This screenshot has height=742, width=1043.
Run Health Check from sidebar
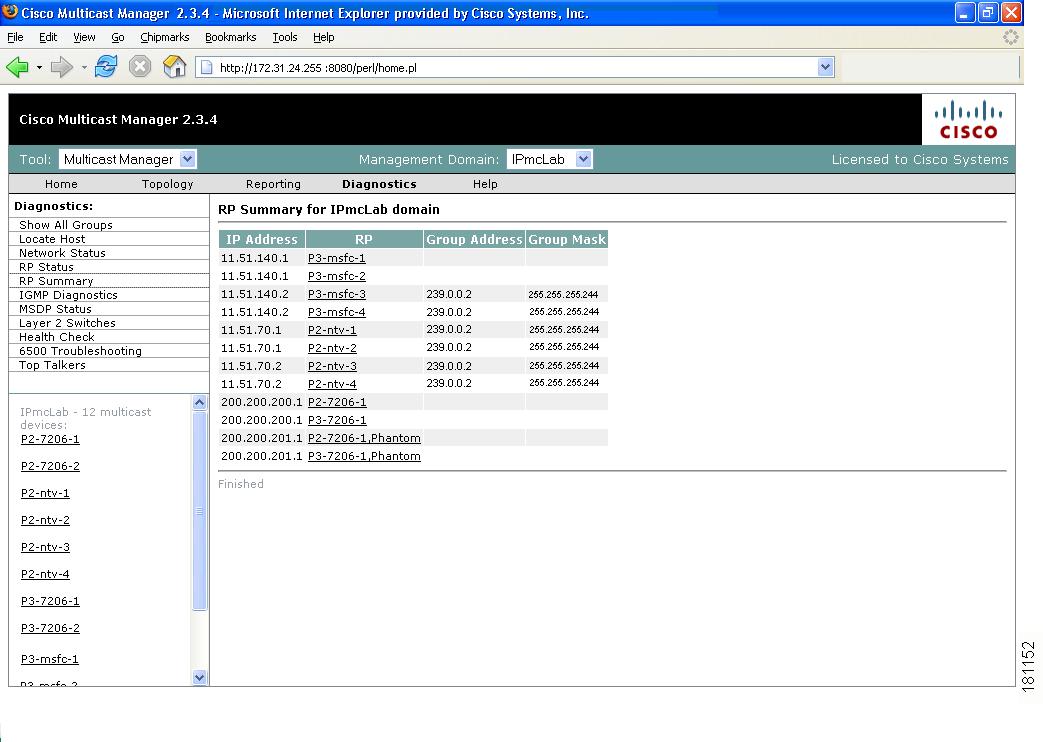coord(57,337)
